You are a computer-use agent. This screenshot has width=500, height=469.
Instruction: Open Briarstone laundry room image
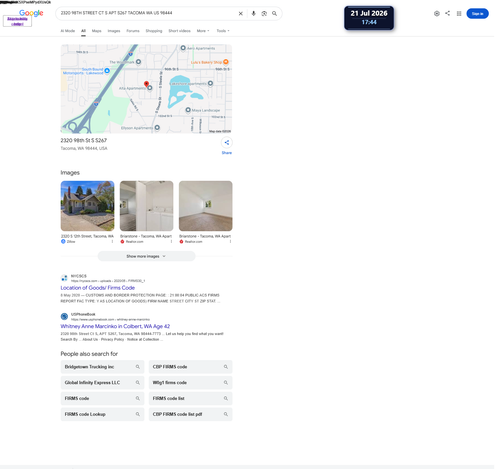coord(146,206)
